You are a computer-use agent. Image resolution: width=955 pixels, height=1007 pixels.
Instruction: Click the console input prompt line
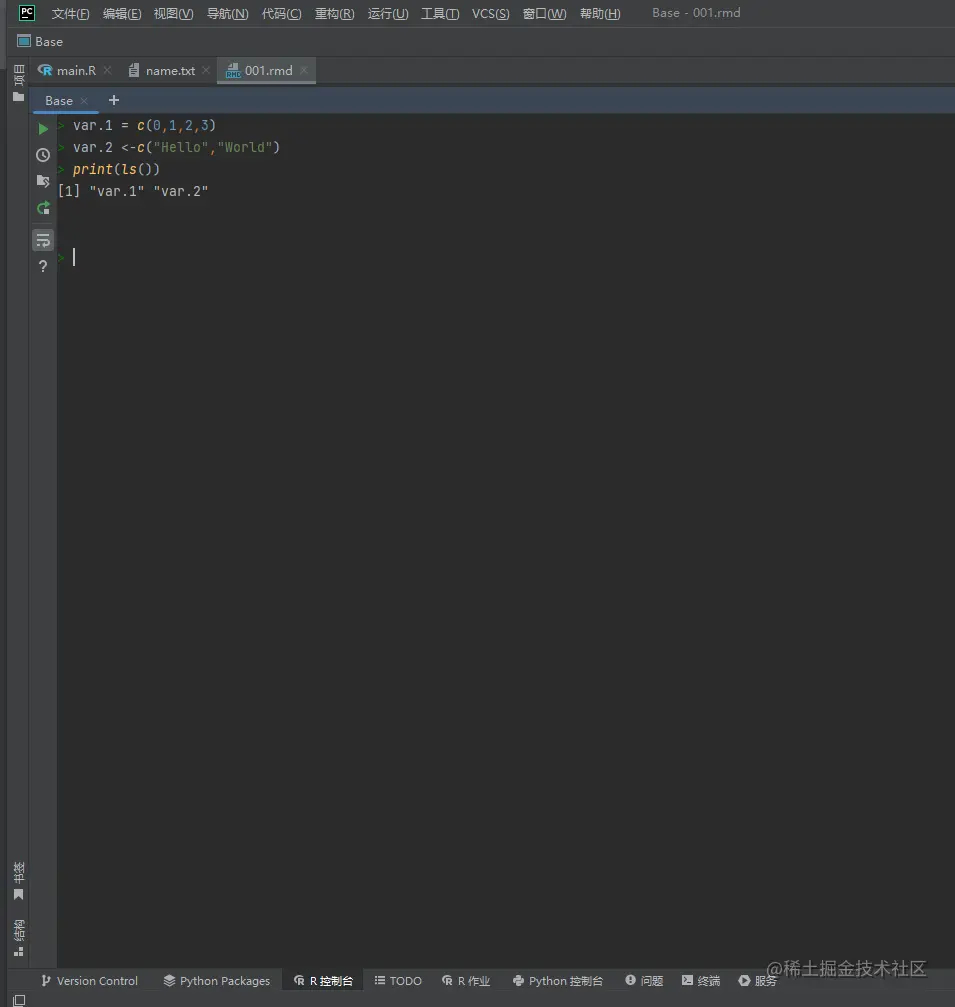coord(505,258)
